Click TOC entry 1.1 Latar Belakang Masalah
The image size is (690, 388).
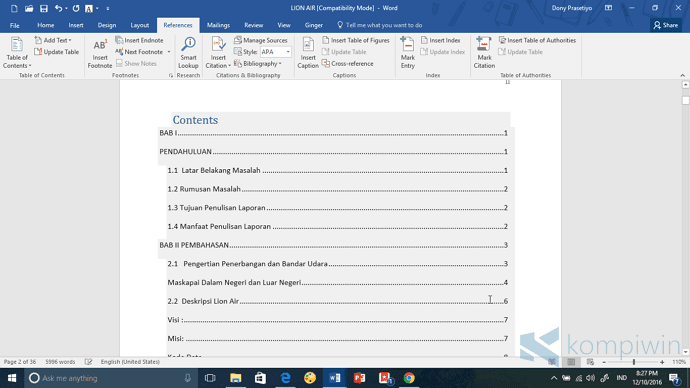coord(337,170)
